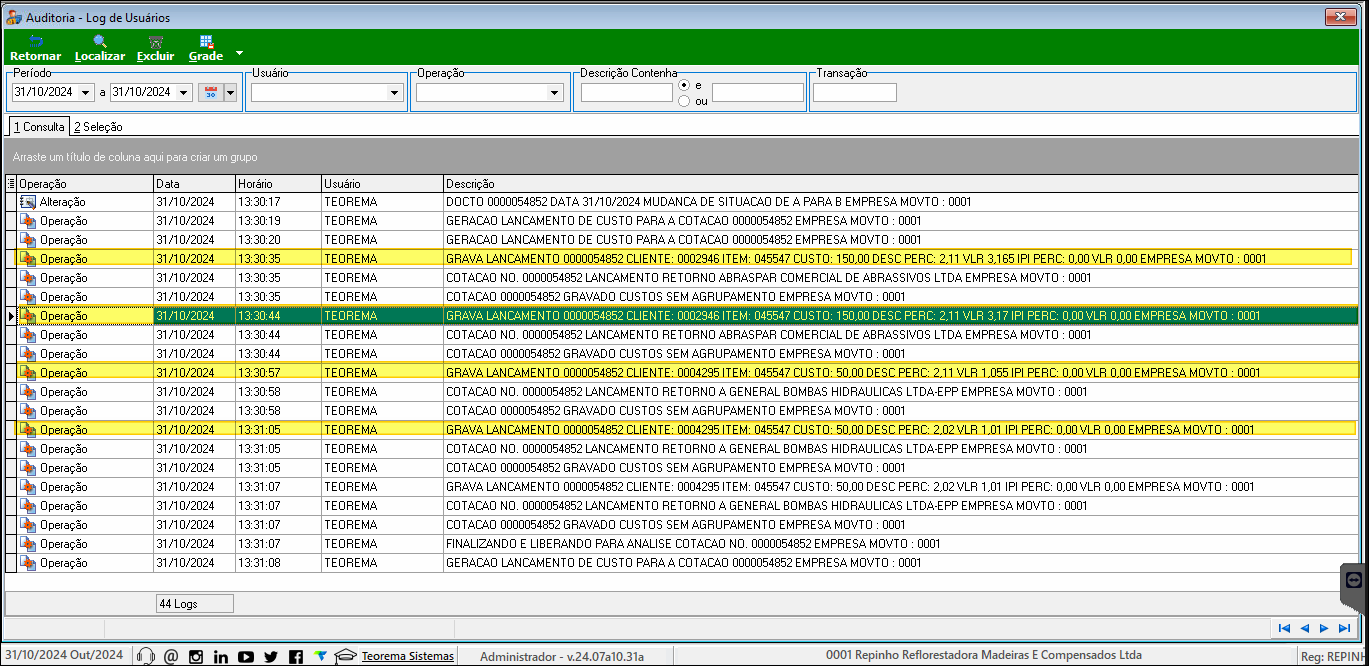Open the support headset icon in status bar
This screenshot has height=666, width=1369.
click(145, 656)
